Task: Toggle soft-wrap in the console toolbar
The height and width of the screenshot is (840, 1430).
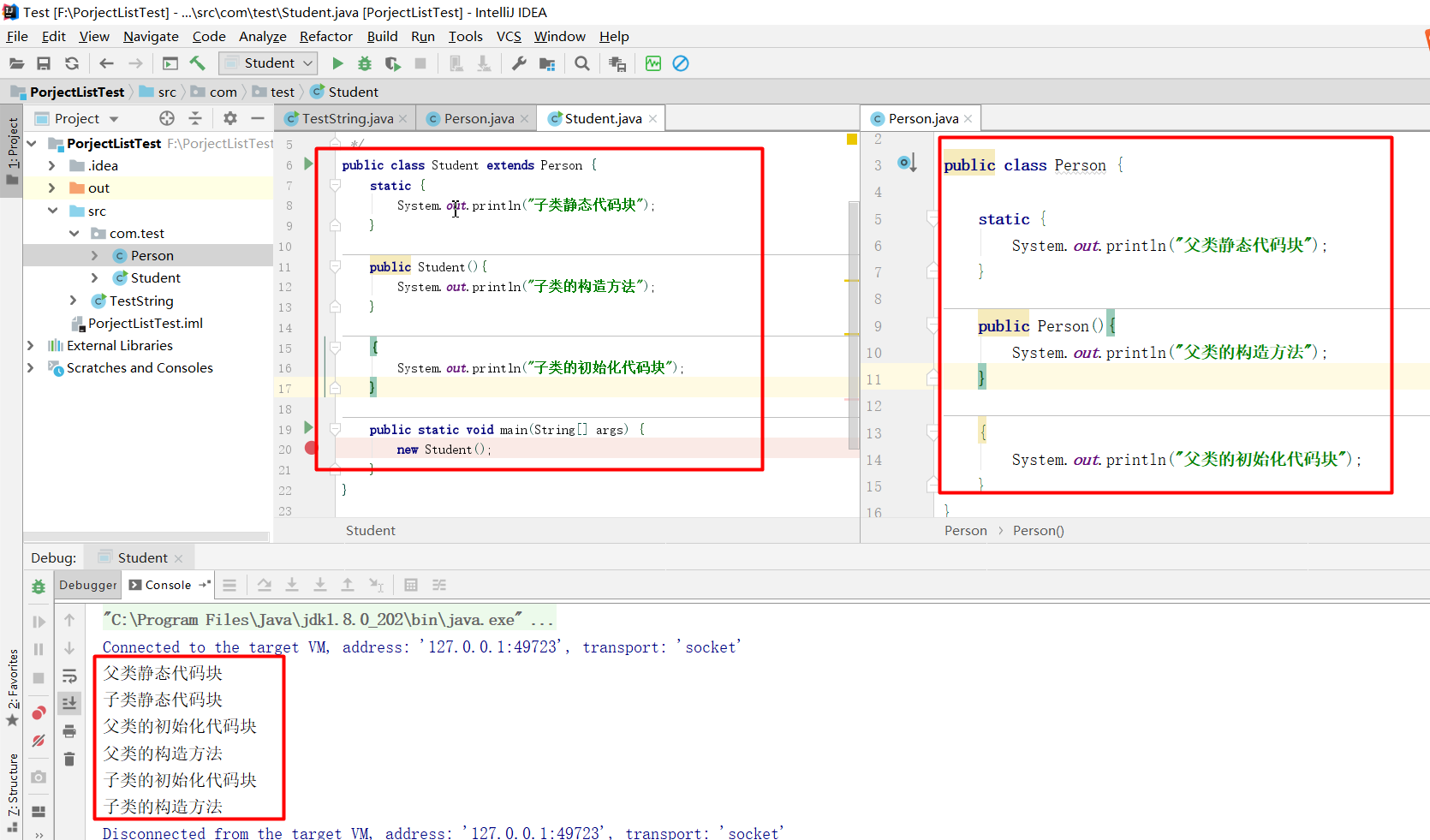Action: 69,676
